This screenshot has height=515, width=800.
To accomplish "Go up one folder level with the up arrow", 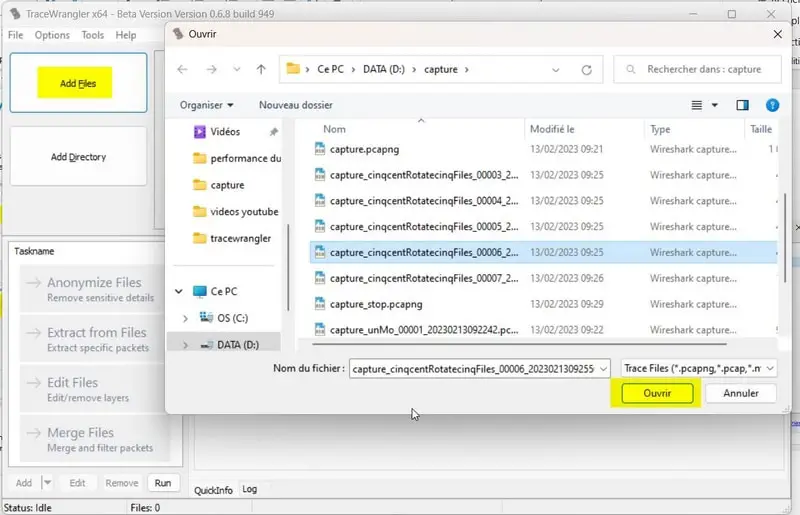I will (261, 69).
